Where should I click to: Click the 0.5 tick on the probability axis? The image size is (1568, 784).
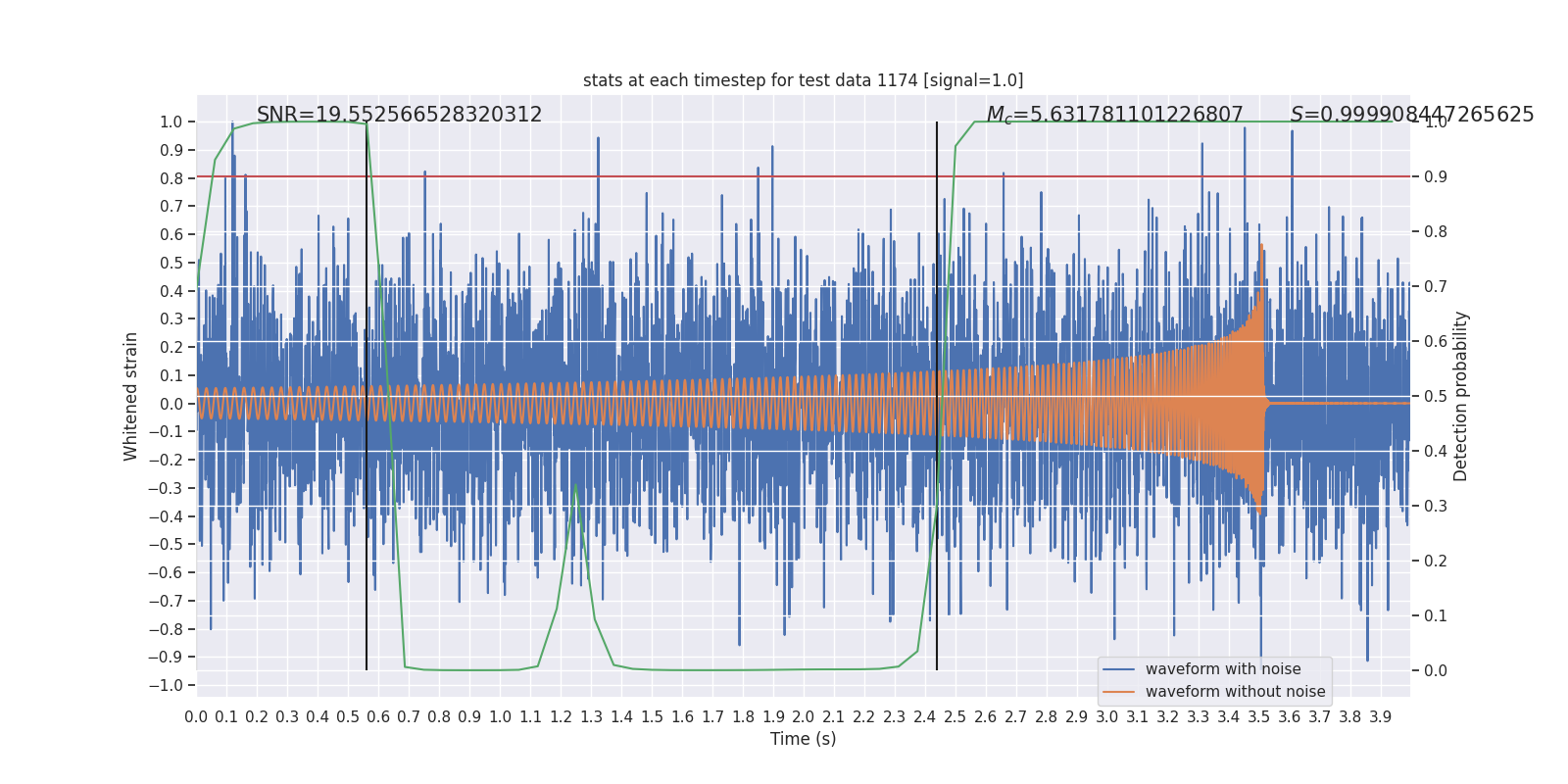pyautogui.click(x=1435, y=396)
